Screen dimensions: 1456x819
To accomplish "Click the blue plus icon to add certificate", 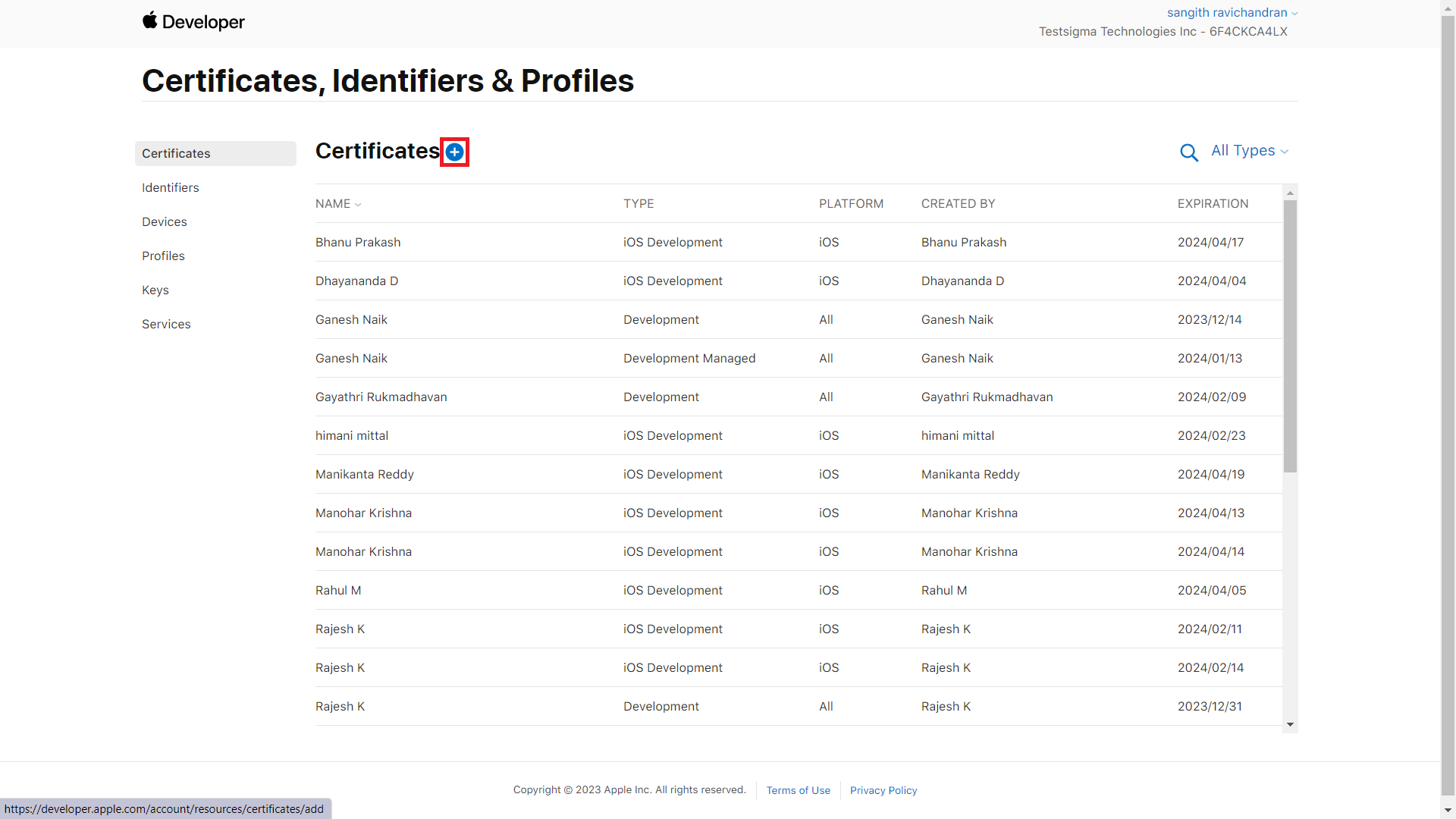I will [454, 152].
